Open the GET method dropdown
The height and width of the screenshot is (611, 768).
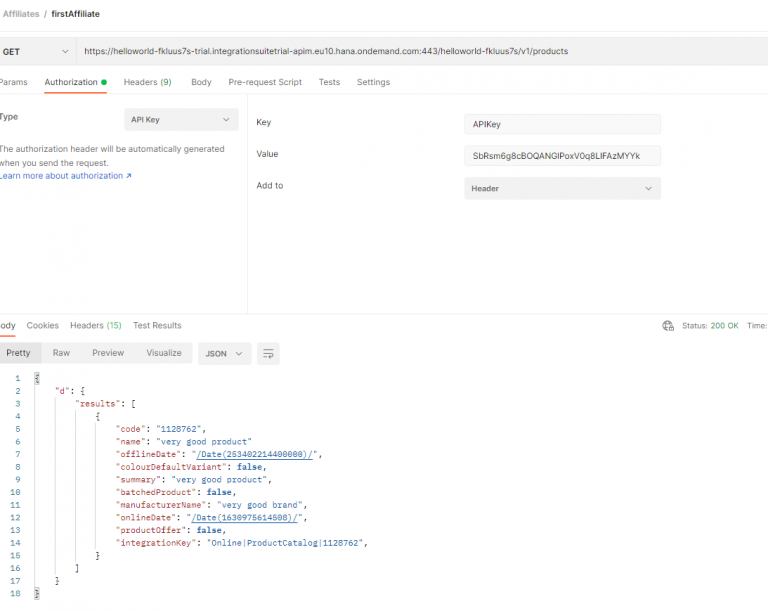pyautogui.click(x=36, y=51)
